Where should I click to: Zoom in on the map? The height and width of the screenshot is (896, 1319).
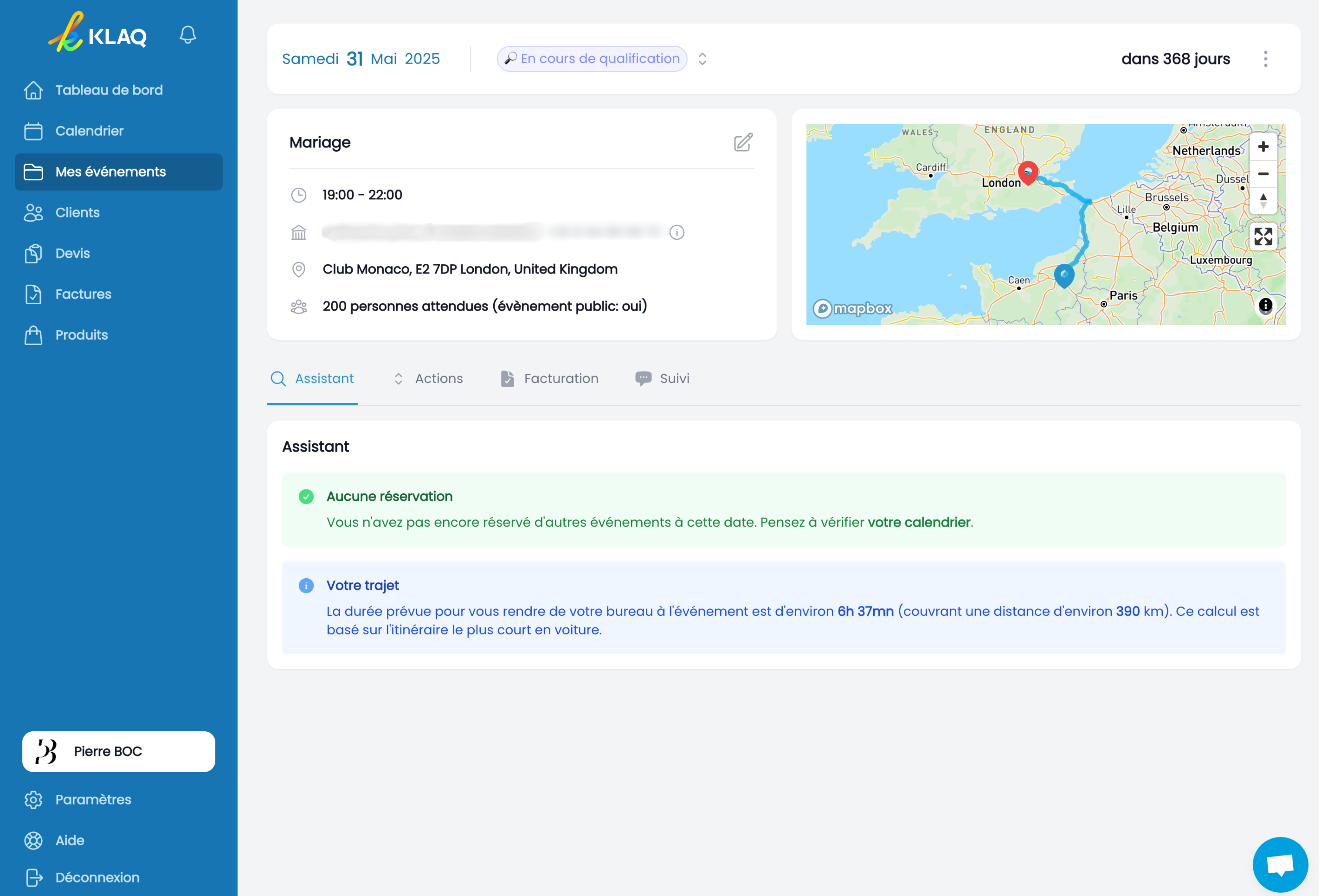click(1263, 146)
